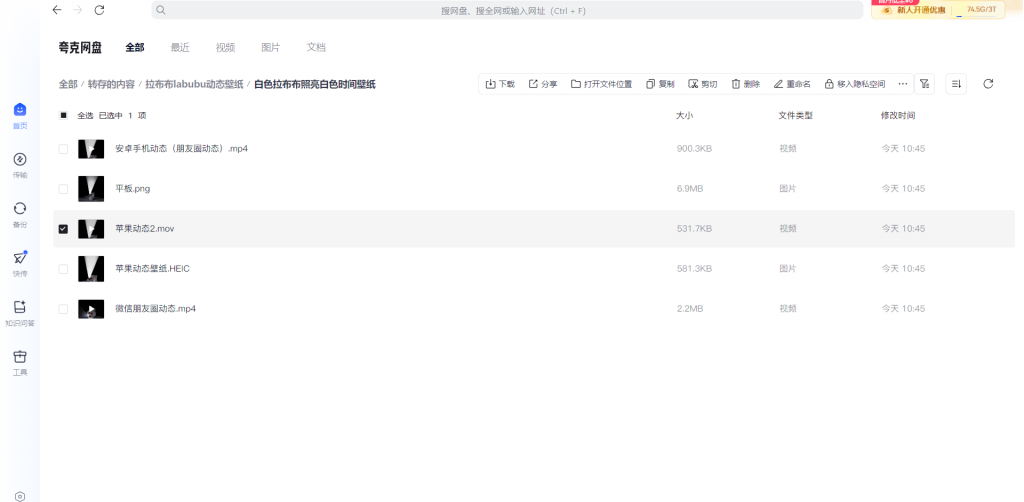Navigate to 全部 in the breadcrumb
The image size is (1024, 502).
[x=68, y=84]
